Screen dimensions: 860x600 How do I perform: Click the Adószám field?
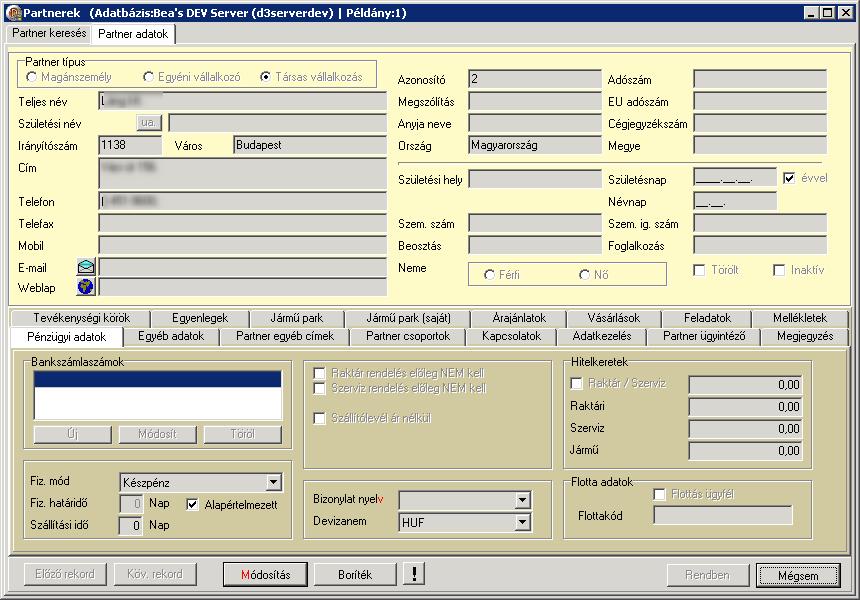click(x=760, y=79)
